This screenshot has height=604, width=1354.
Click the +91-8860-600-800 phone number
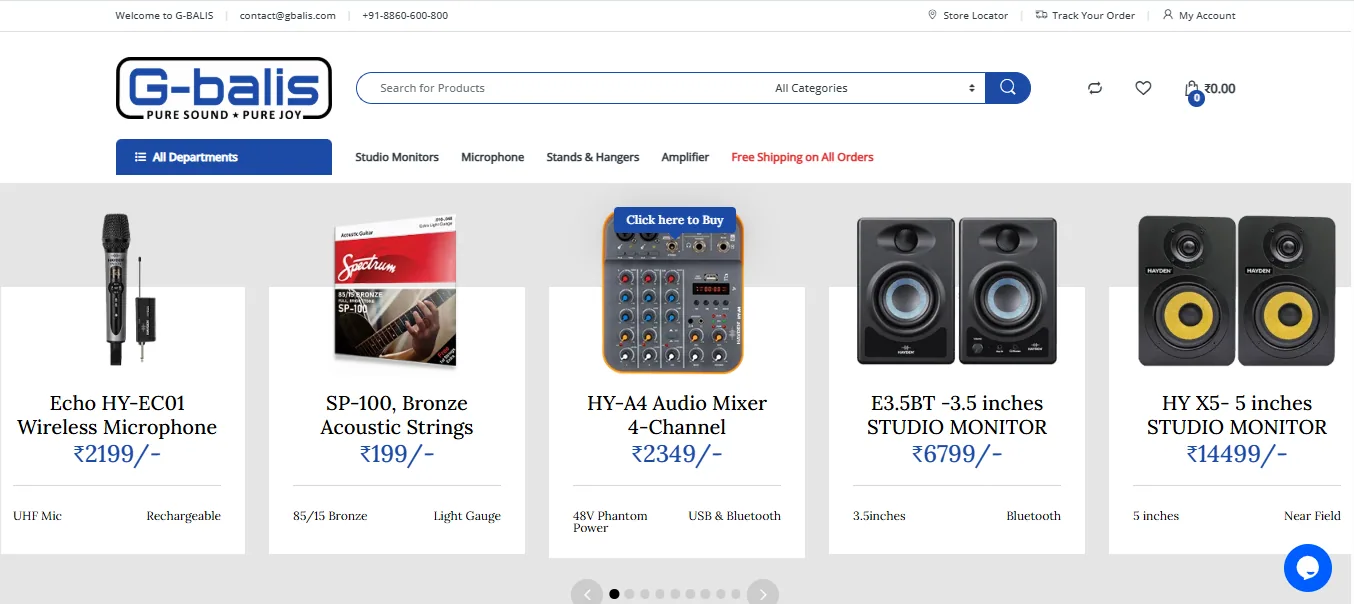[405, 15]
